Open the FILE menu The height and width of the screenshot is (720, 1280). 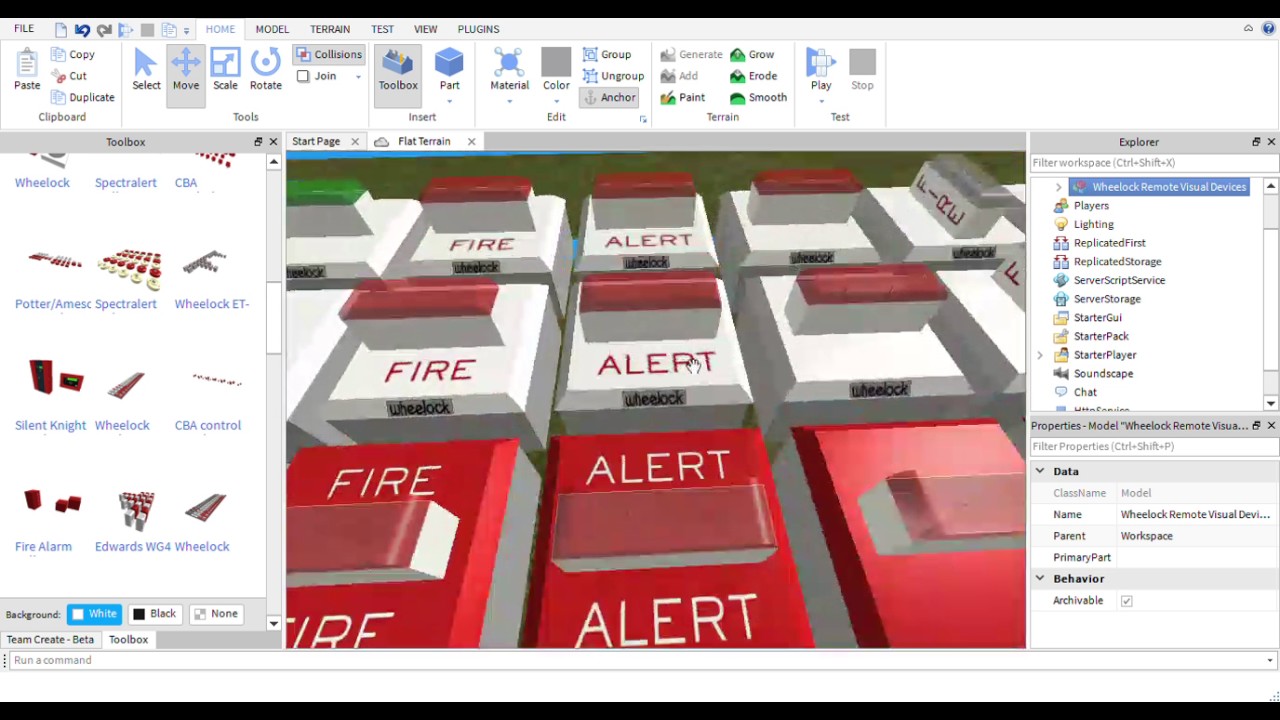[24, 29]
